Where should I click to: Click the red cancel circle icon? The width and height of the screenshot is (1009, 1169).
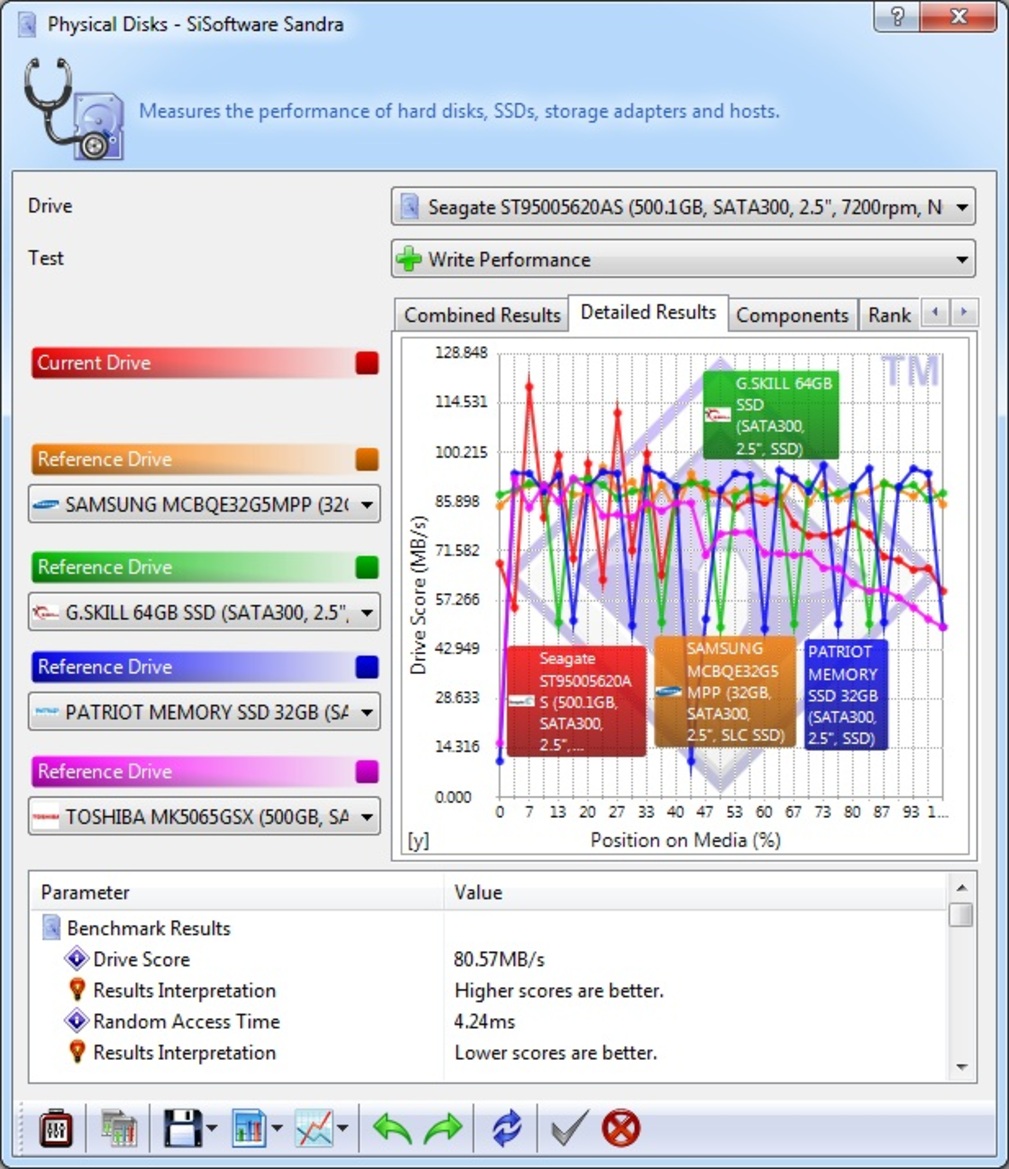pyautogui.click(x=620, y=1128)
